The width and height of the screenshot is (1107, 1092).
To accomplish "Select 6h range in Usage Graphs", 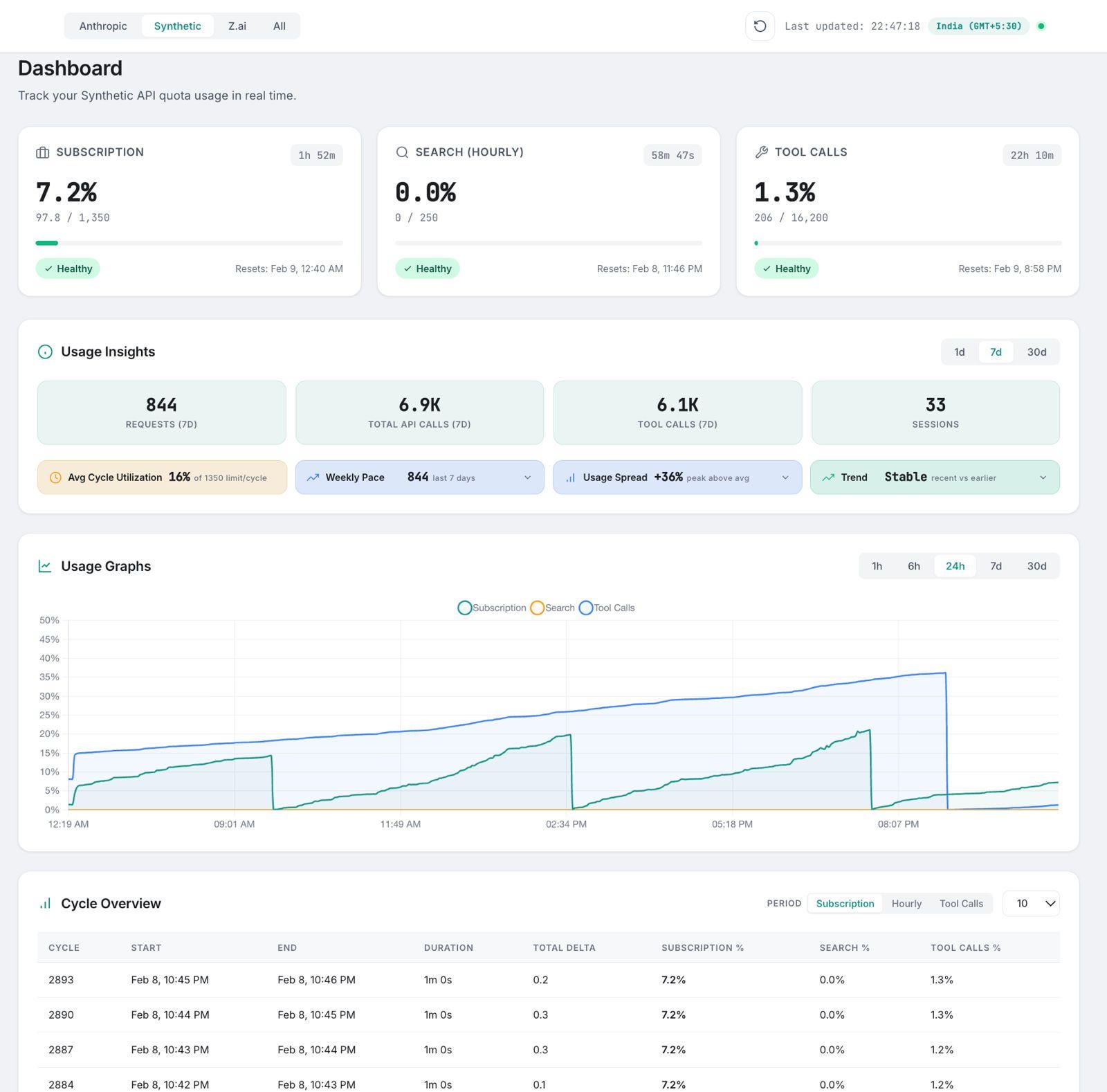I will pos(913,566).
